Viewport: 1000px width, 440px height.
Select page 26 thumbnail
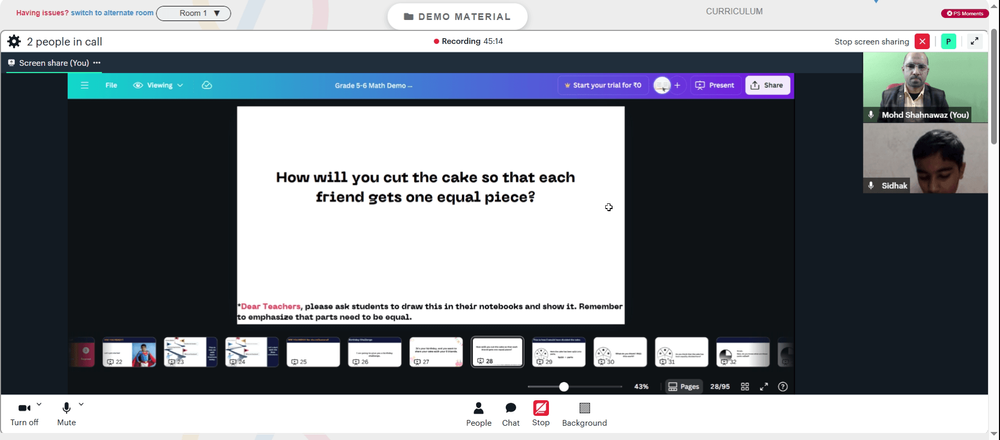click(375, 352)
